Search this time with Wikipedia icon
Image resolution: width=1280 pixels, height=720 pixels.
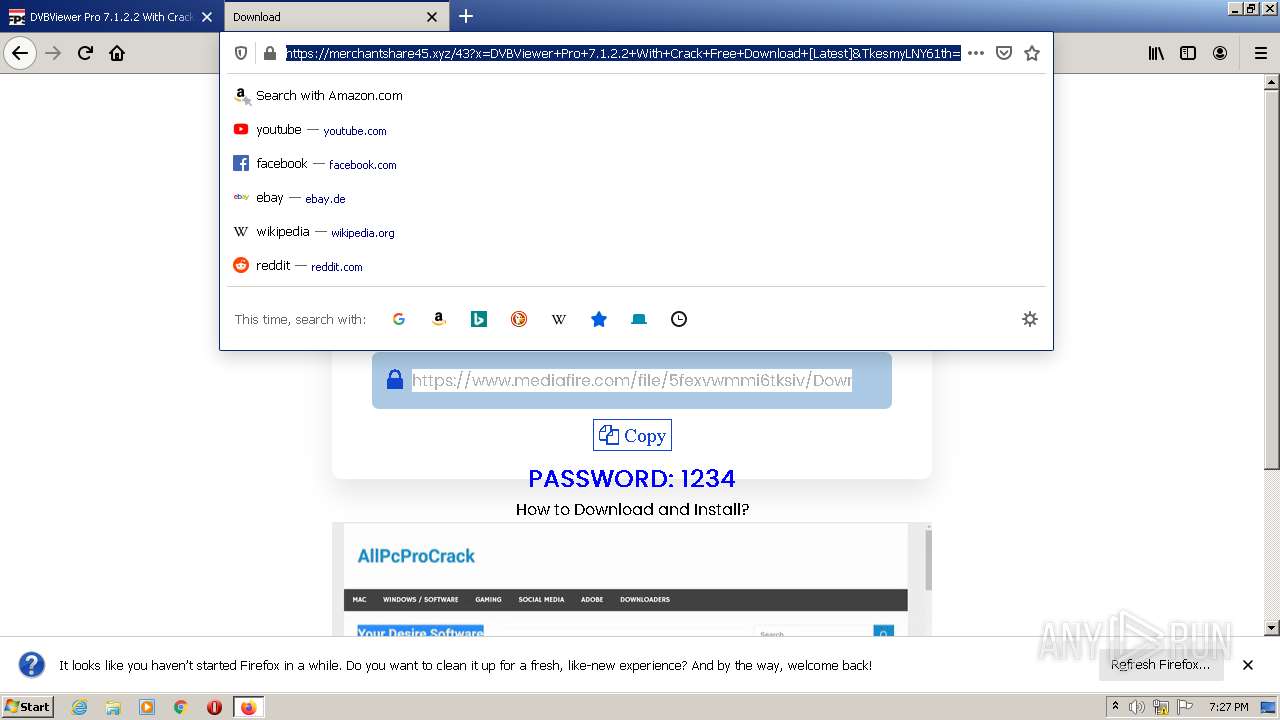pyautogui.click(x=559, y=319)
